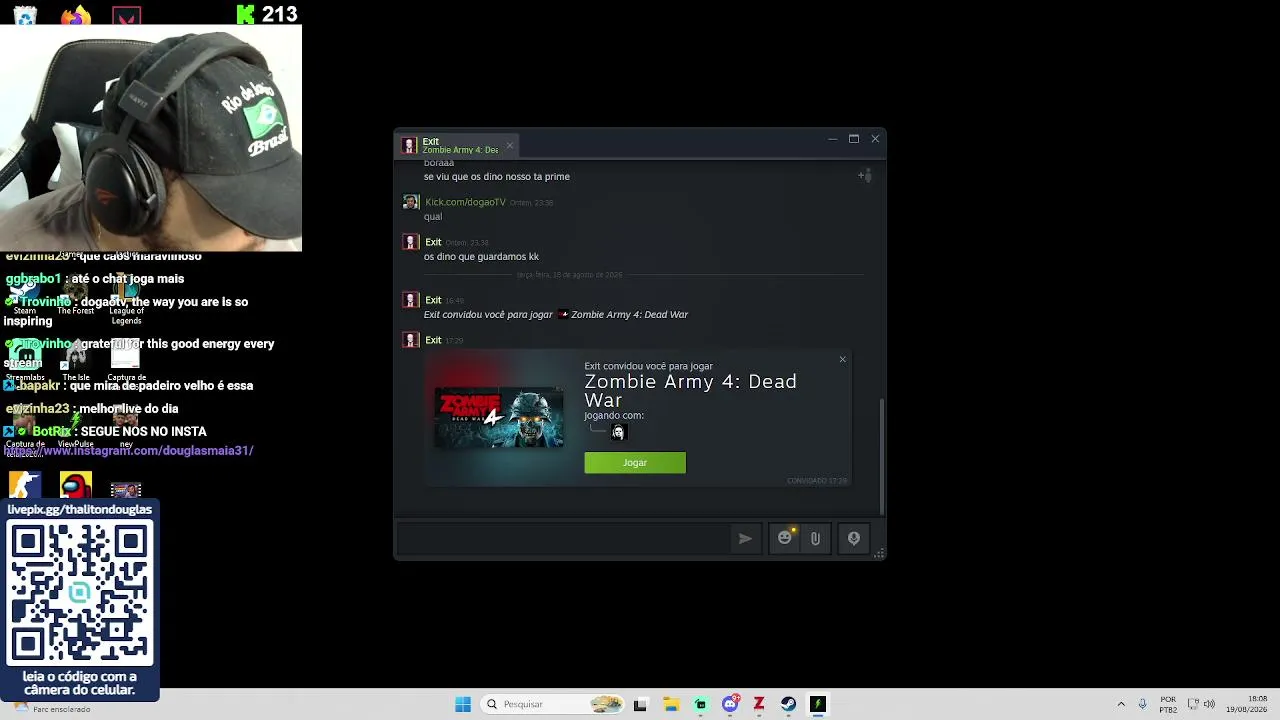Click Exit's avatar beside 'os dino que guardamos kk'

click(x=410, y=242)
